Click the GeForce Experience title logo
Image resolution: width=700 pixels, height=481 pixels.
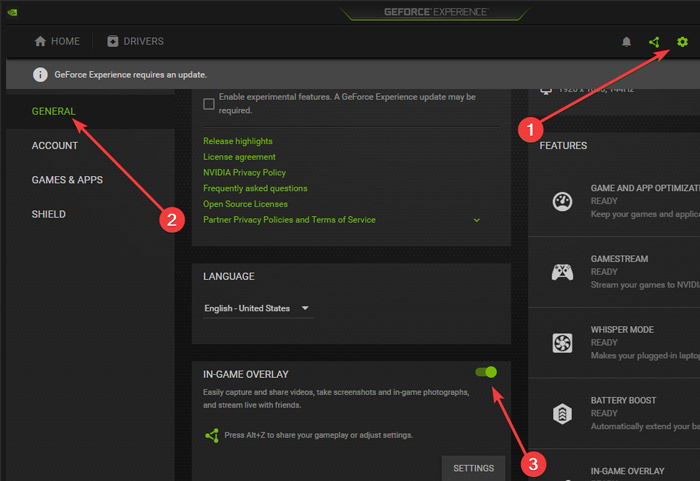[435, 12]
